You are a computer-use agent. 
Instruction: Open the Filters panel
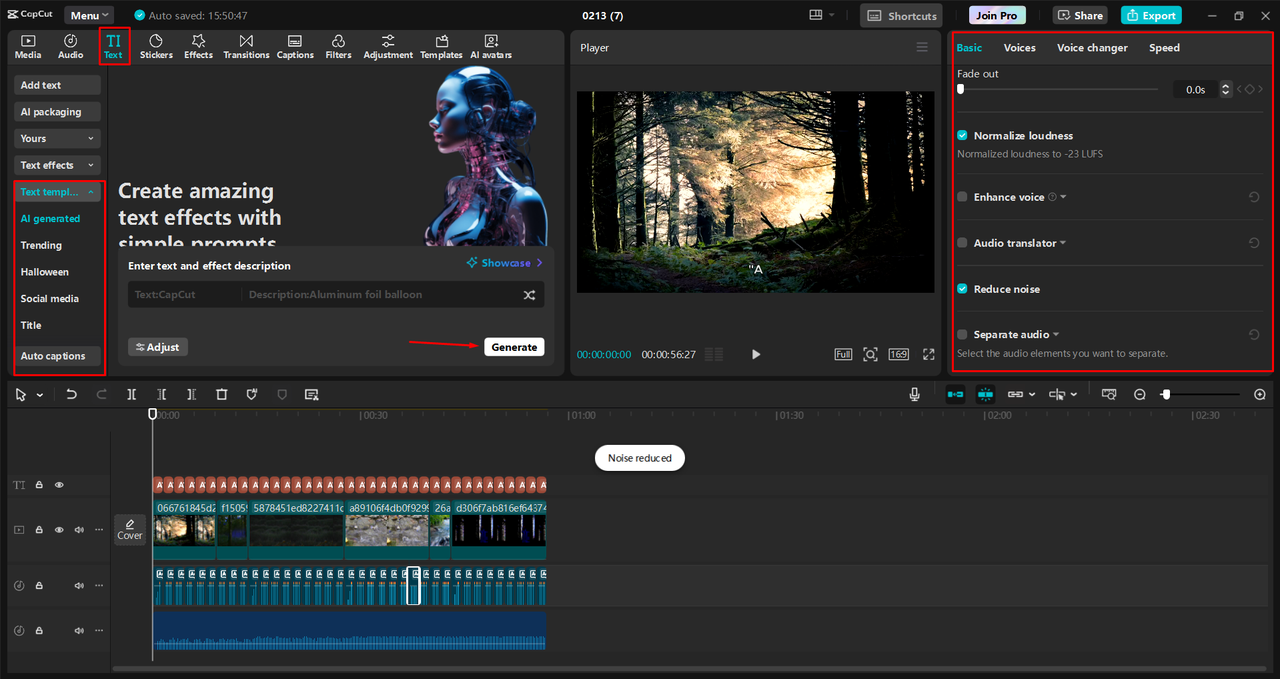pyautogui.click(x=338, y=46)
